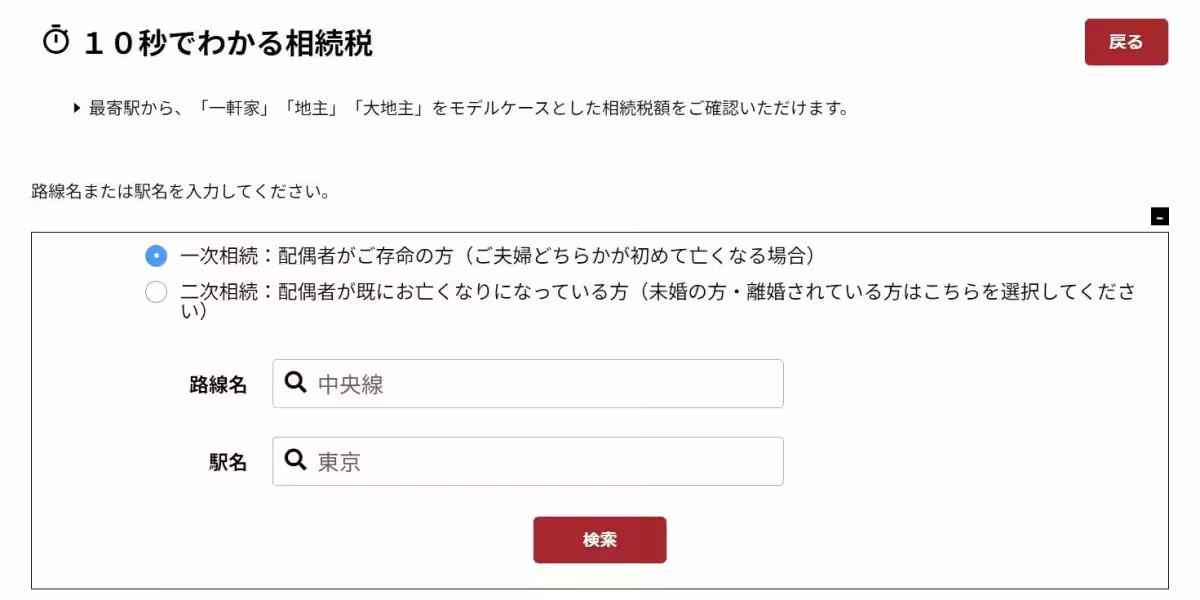Click the 路線名 field label
1200x600 pixels.
point(218,383)
